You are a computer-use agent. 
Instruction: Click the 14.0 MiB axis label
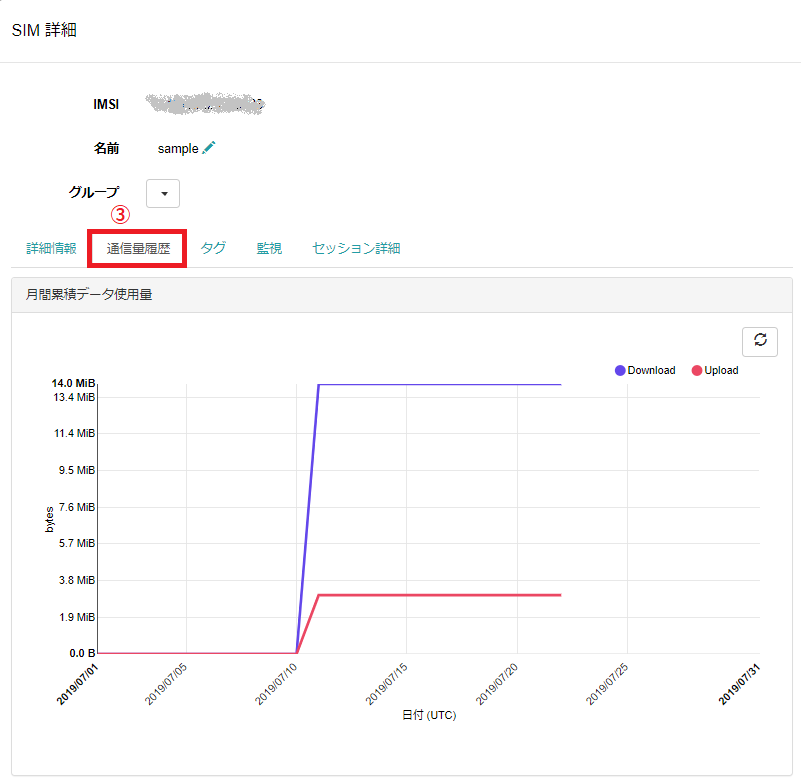coord(73,383)
